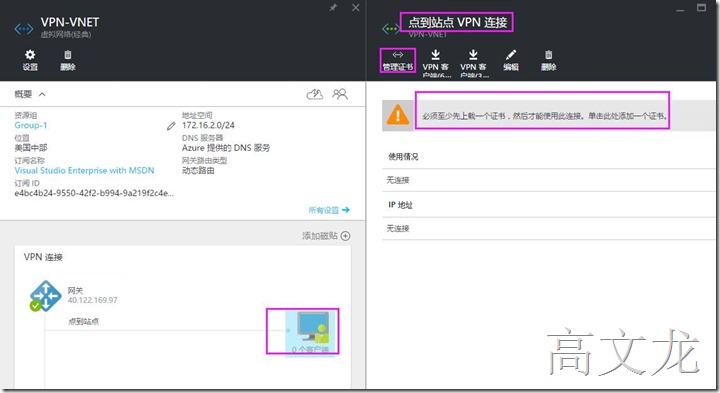Screen dimensions: 720x393
Task: Click the 使用情况 heading
Action: [x=403, y=157]
